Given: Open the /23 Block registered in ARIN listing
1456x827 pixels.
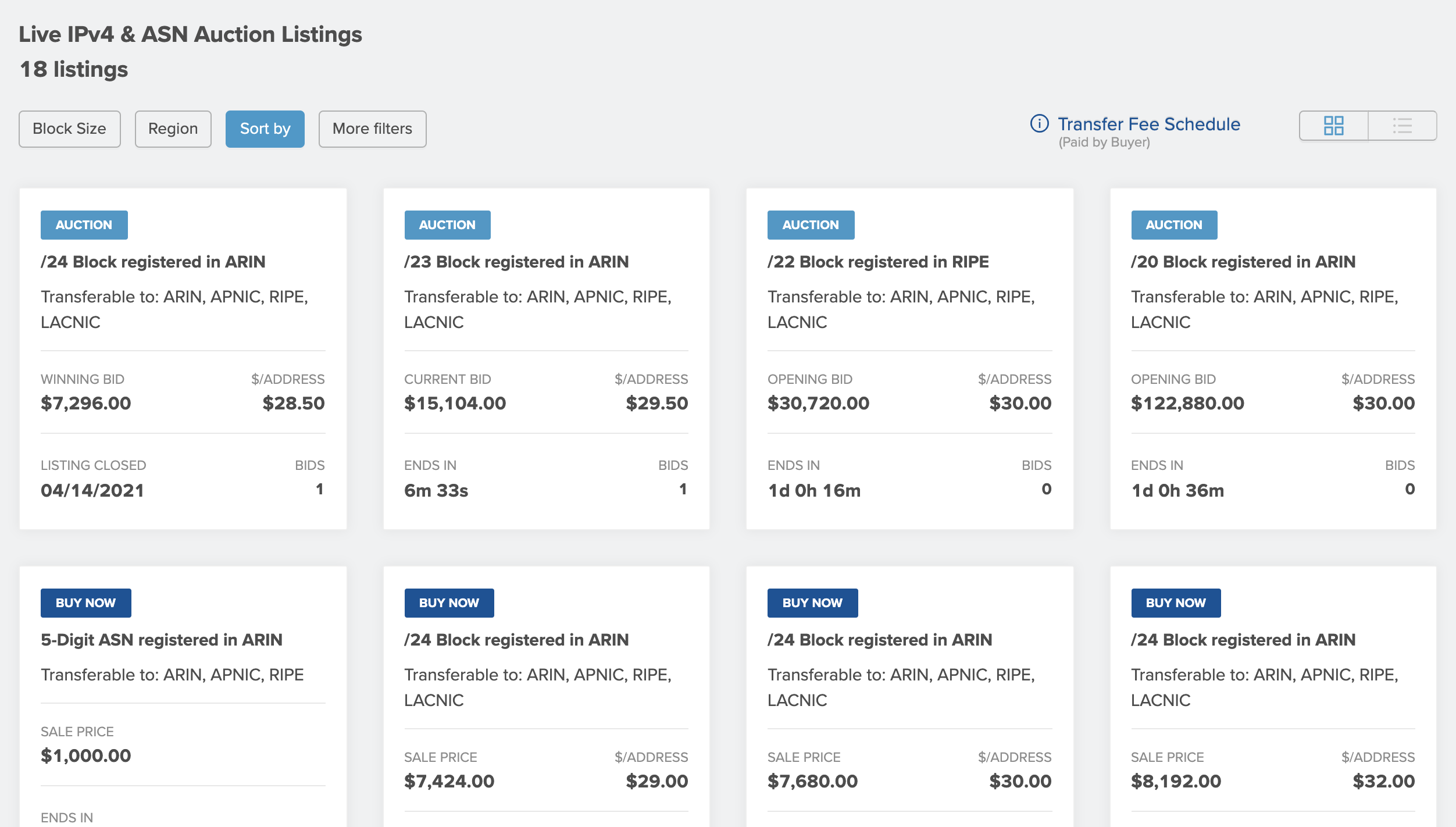Looking at the screenshot, I should click(x=516, y=262).
